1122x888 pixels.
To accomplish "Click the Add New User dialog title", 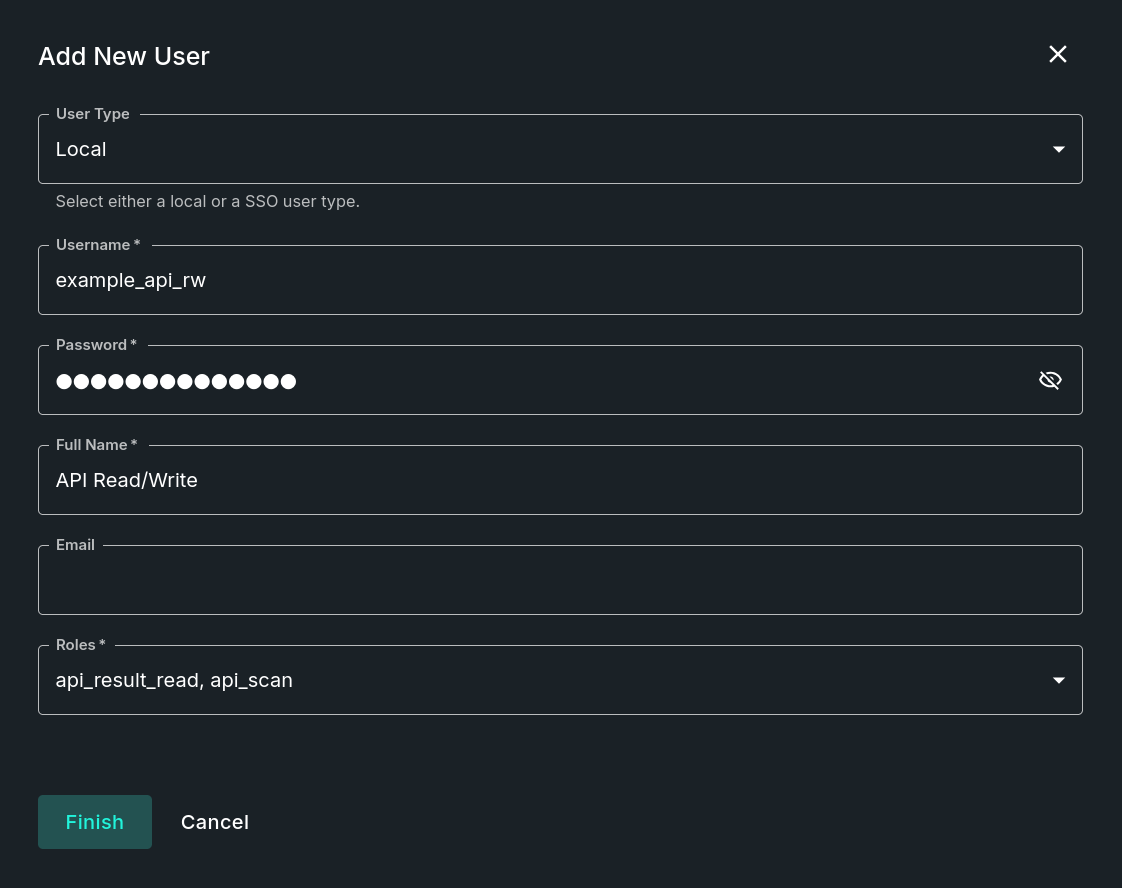I will tap(123, 56).
